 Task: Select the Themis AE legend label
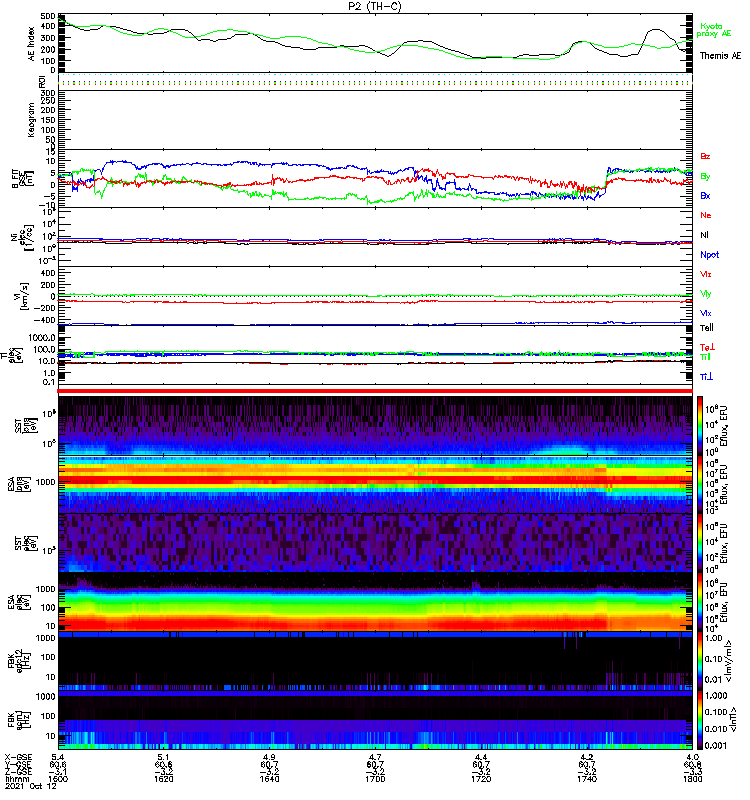pos(720,56)
